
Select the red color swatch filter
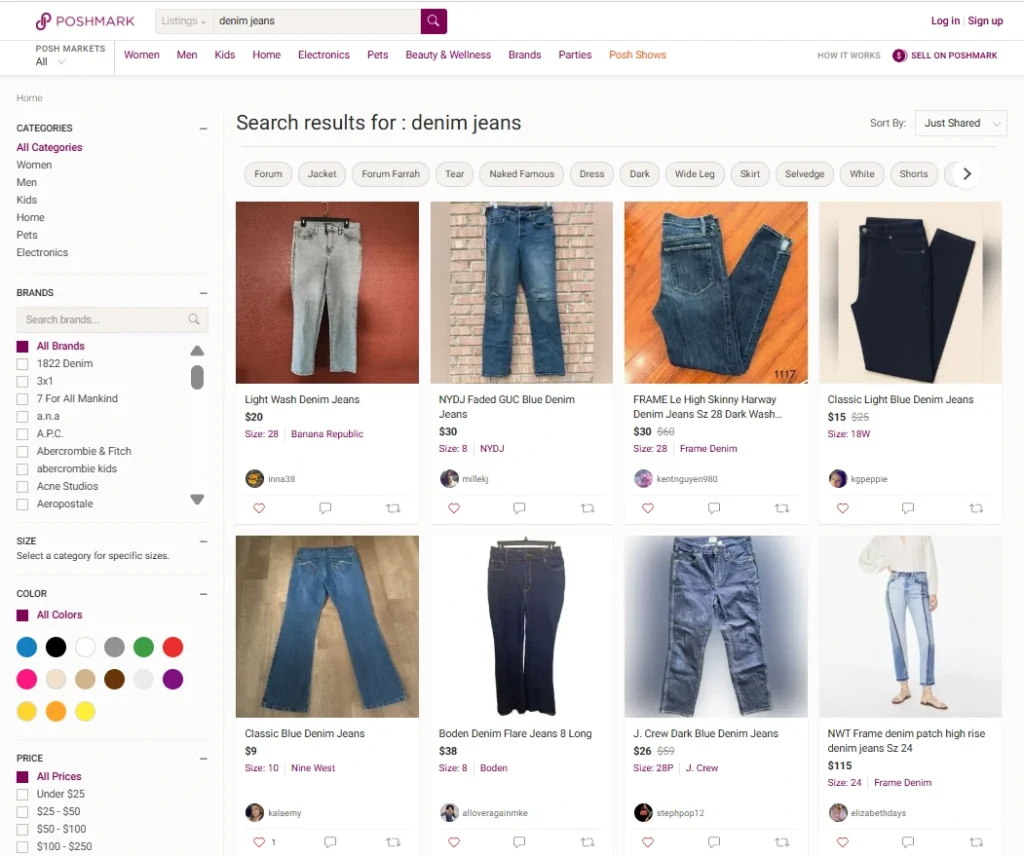tap(172, 647)
